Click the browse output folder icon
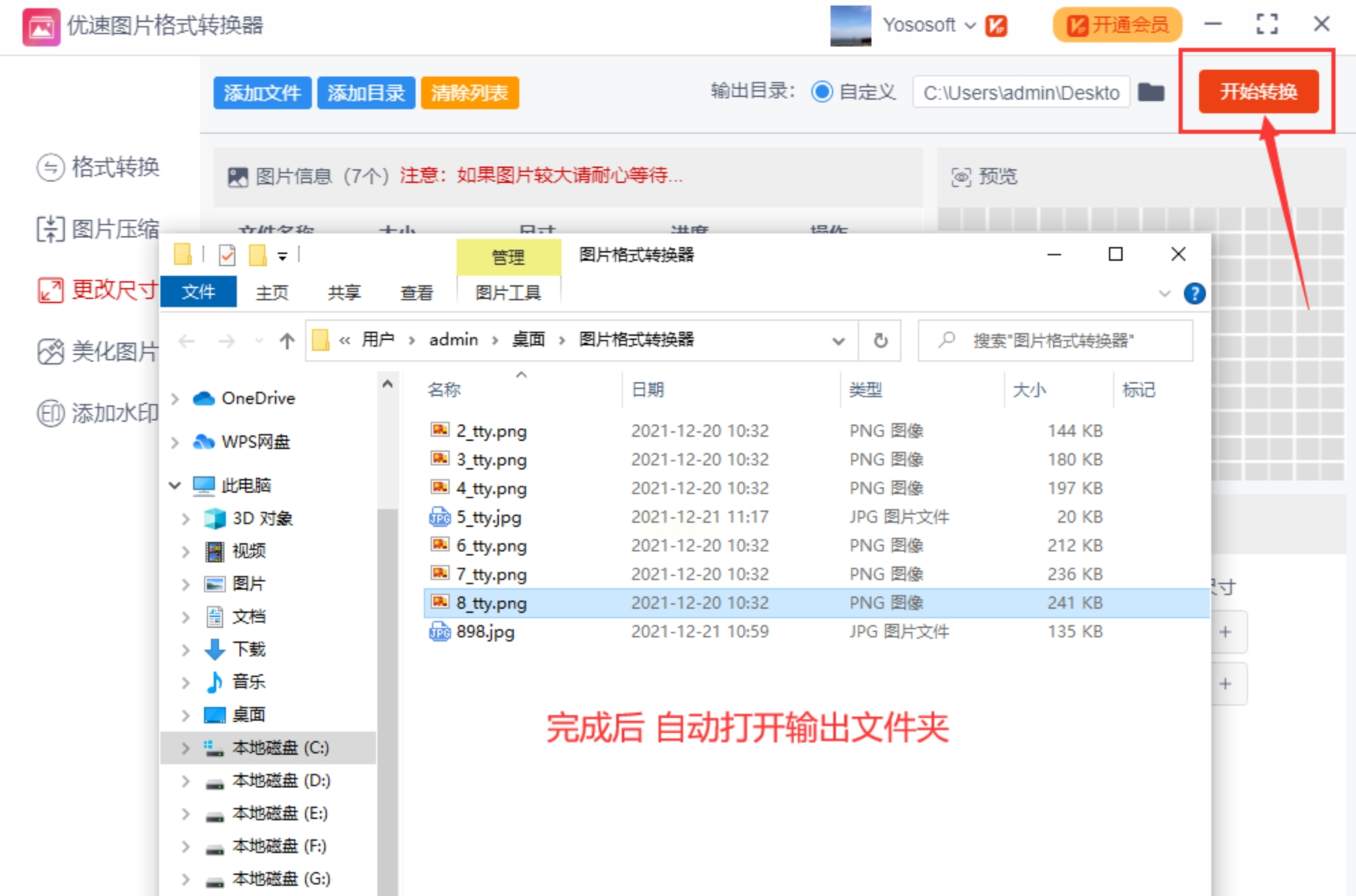The width and height of the screenshot is (1356, 896). tap(1151, 92)
